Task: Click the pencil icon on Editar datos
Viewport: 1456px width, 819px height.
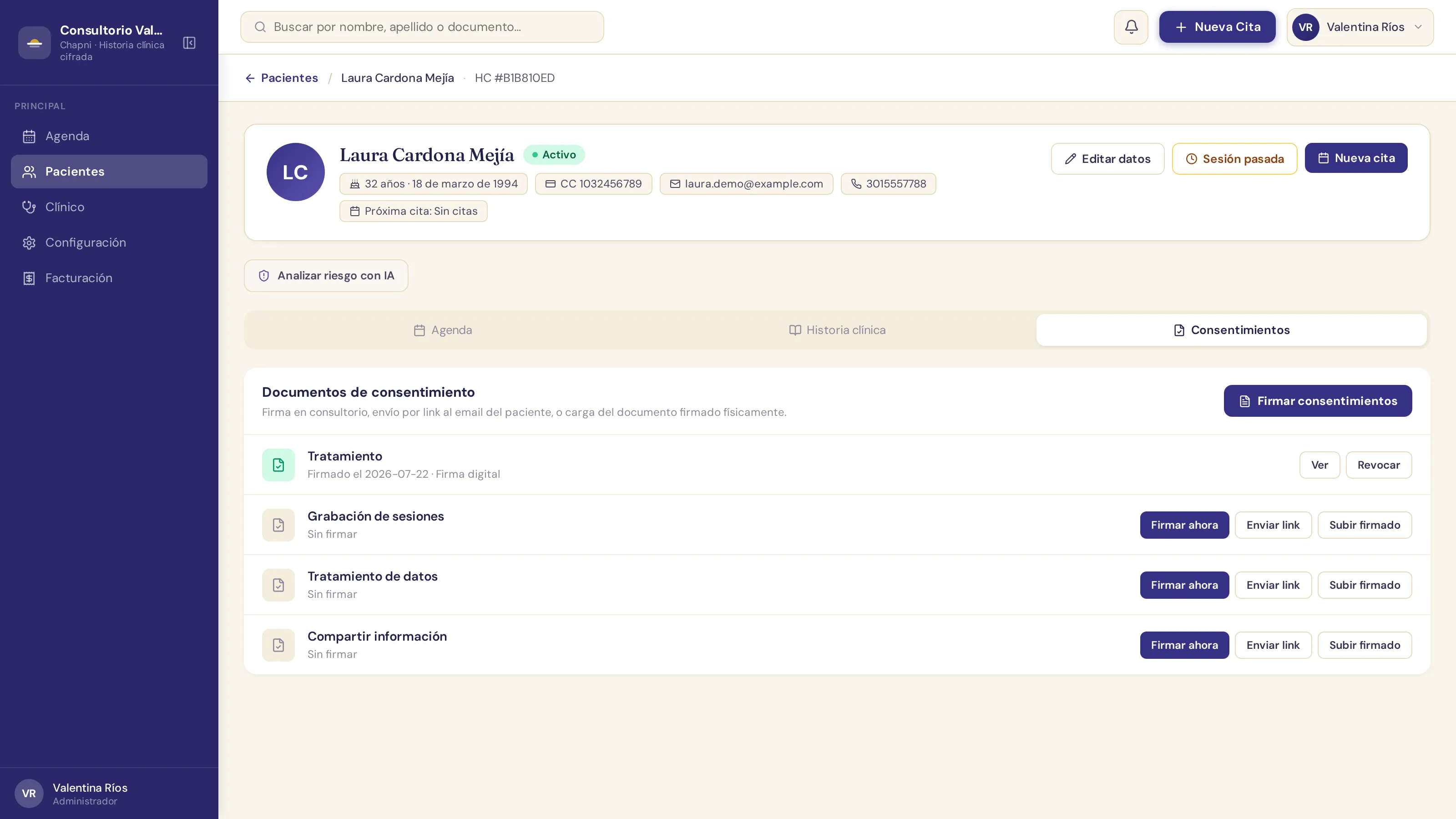Action: click(1071, 159)
